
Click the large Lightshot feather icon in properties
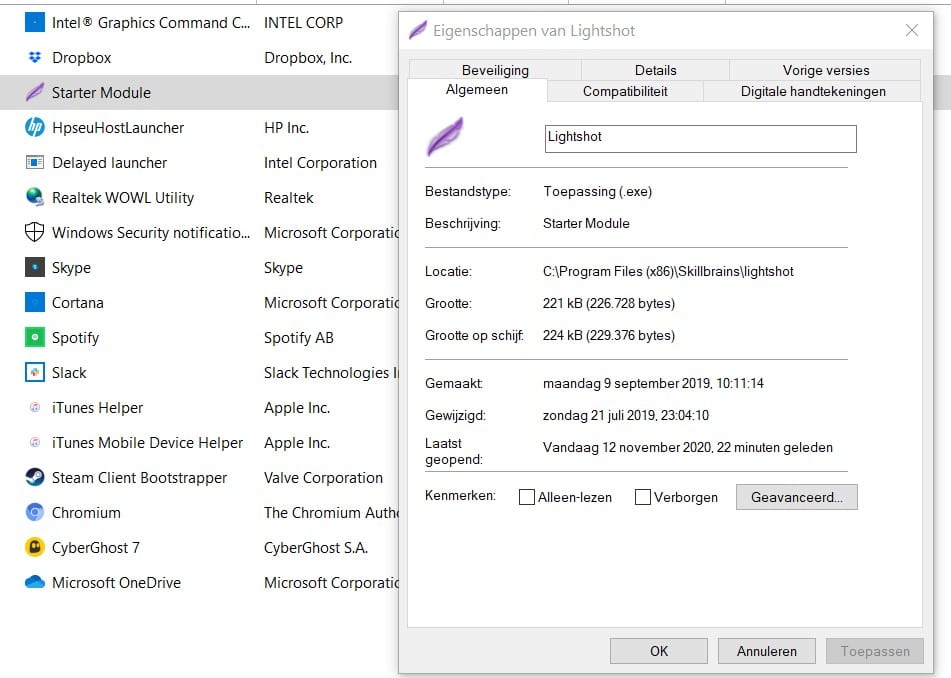click(x=445, y=136)
